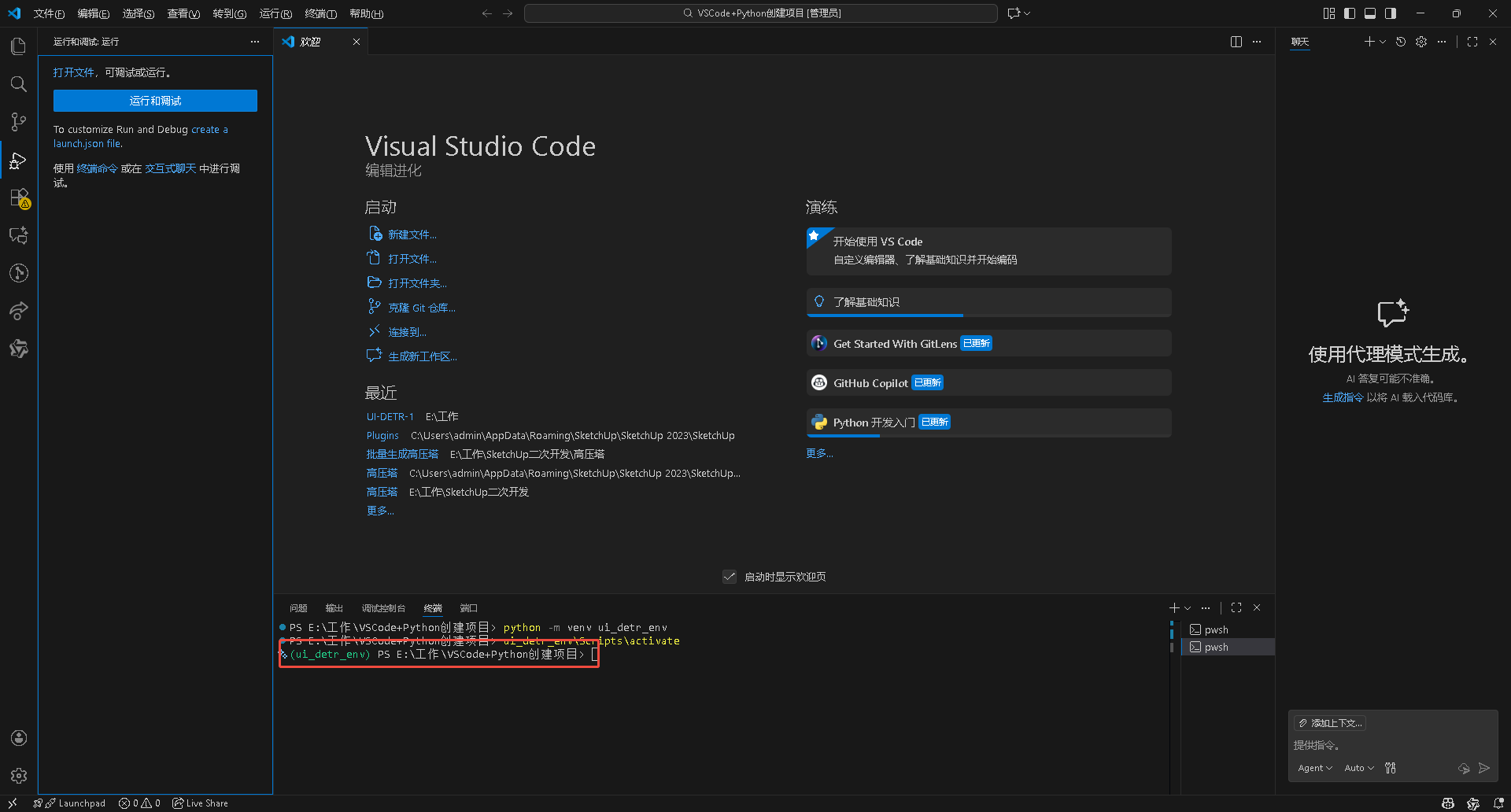Open the Agent mode dropdown
Viewport: 1511px width, 812px height.
1314,768
